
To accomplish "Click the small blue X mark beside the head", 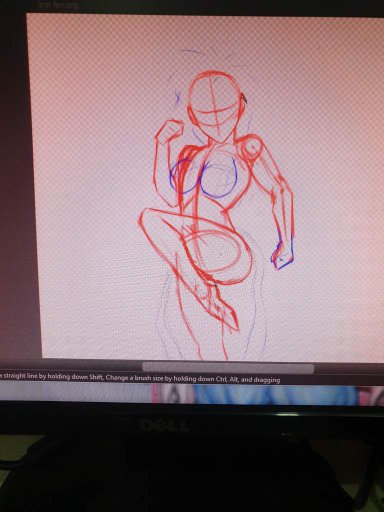I will tap(178, 98).
